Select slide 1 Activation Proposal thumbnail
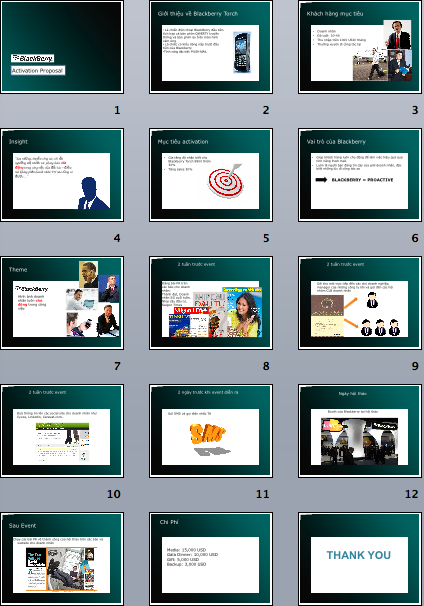424x606 pixels. click(62, 47)
